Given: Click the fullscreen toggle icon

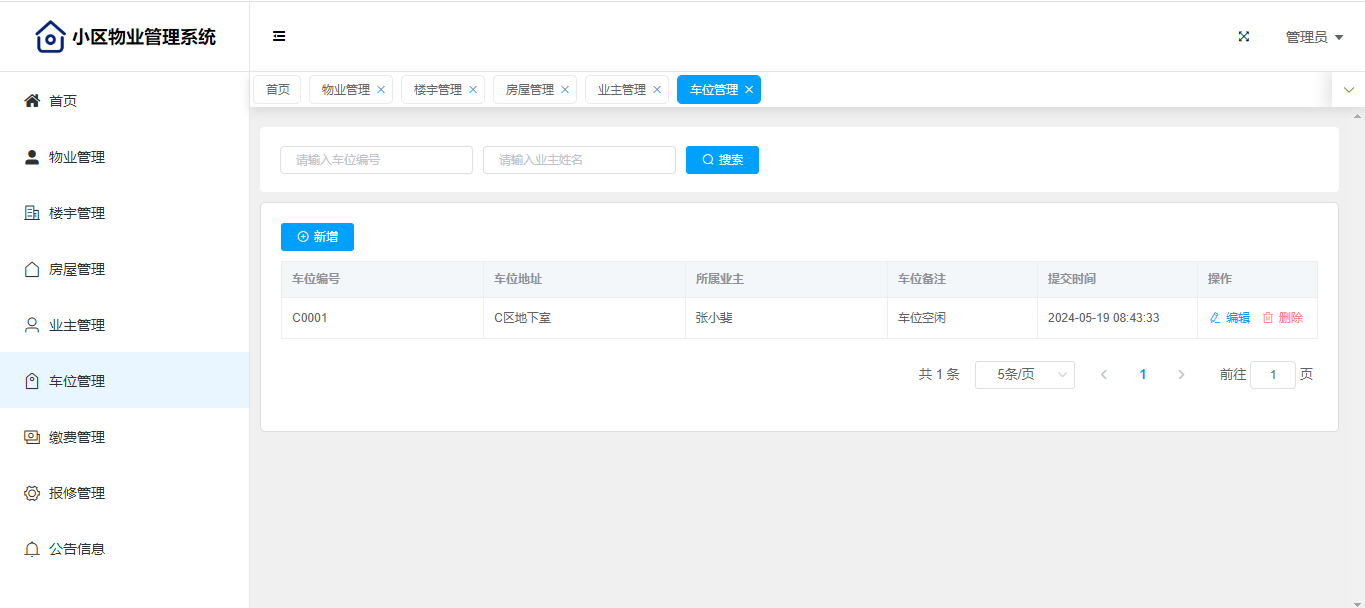Looking at the screenshot, I should tap(1244, 37).
